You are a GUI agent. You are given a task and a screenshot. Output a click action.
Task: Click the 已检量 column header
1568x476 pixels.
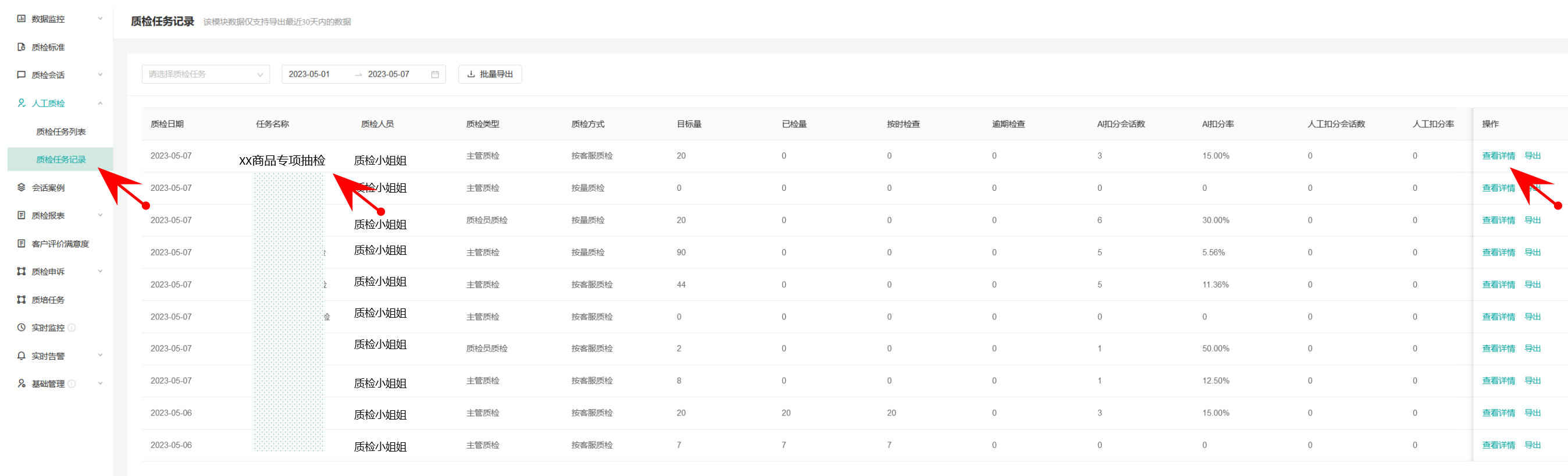(x=794, y=124)
